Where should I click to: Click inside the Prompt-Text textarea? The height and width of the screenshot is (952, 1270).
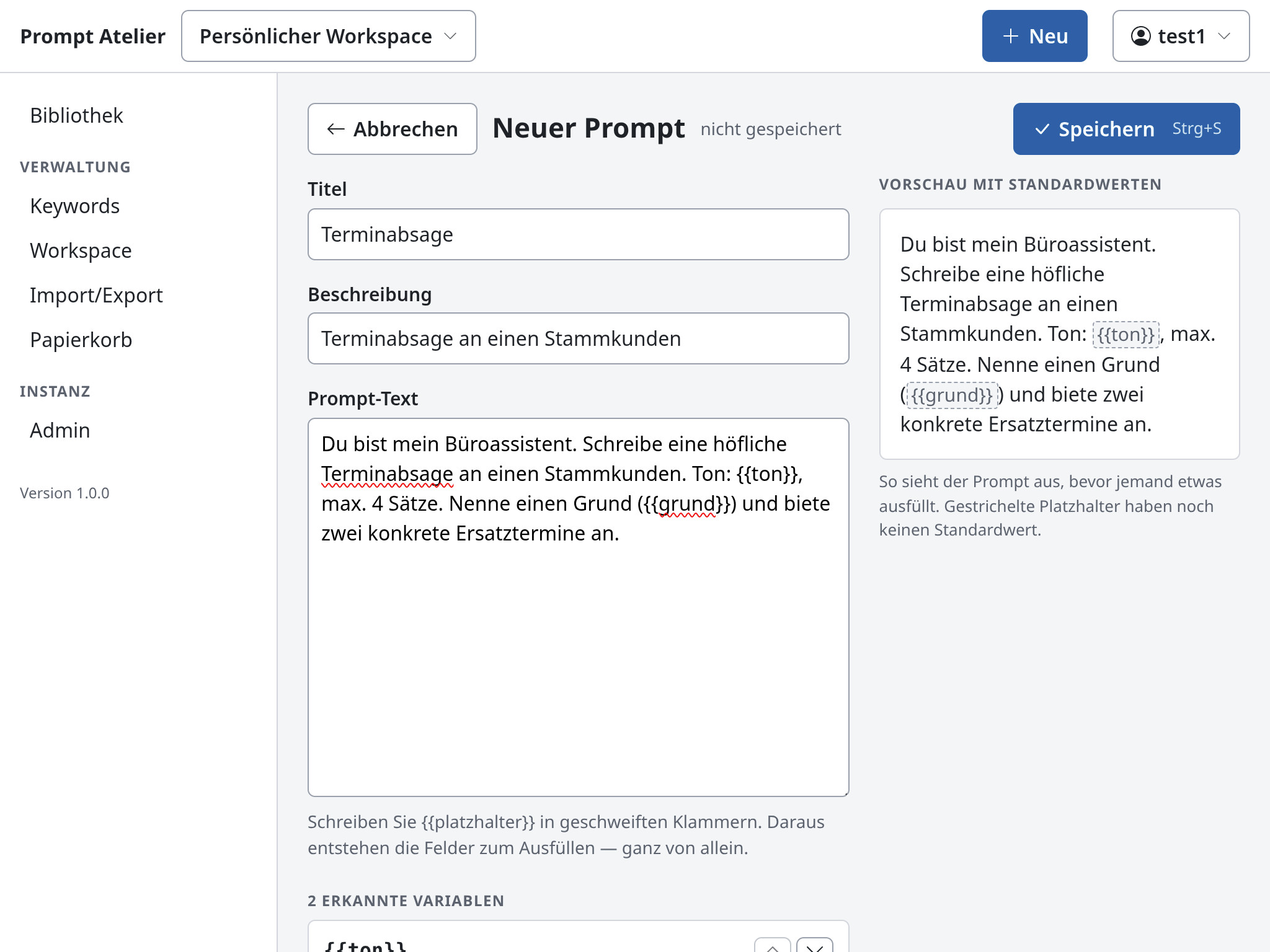[578, 607]
